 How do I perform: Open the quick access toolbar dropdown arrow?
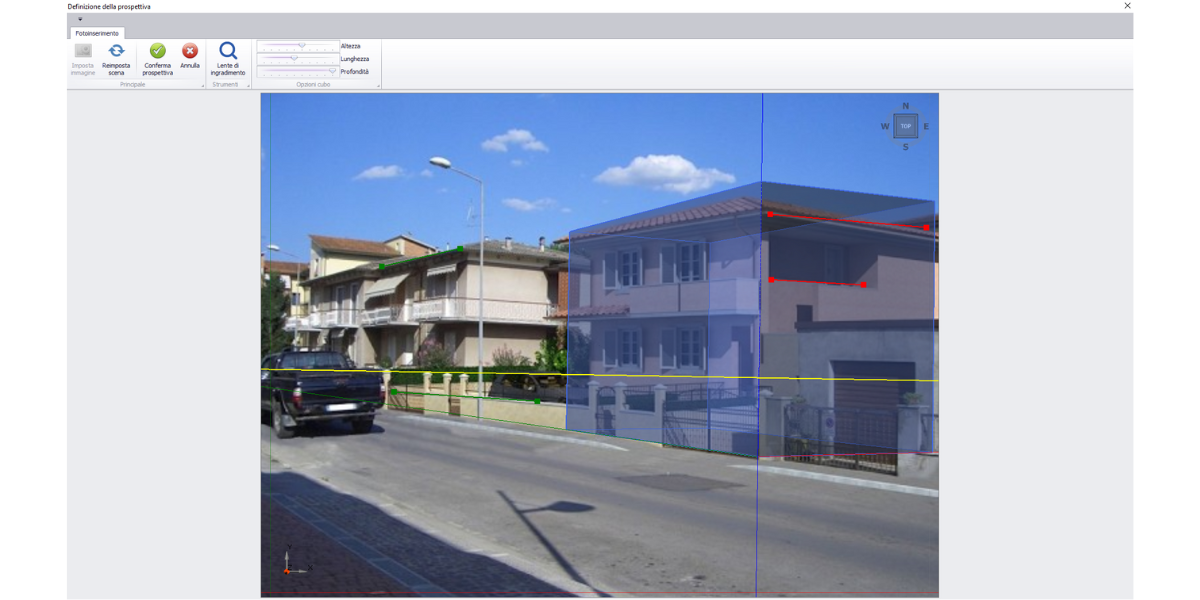(80, 19)
